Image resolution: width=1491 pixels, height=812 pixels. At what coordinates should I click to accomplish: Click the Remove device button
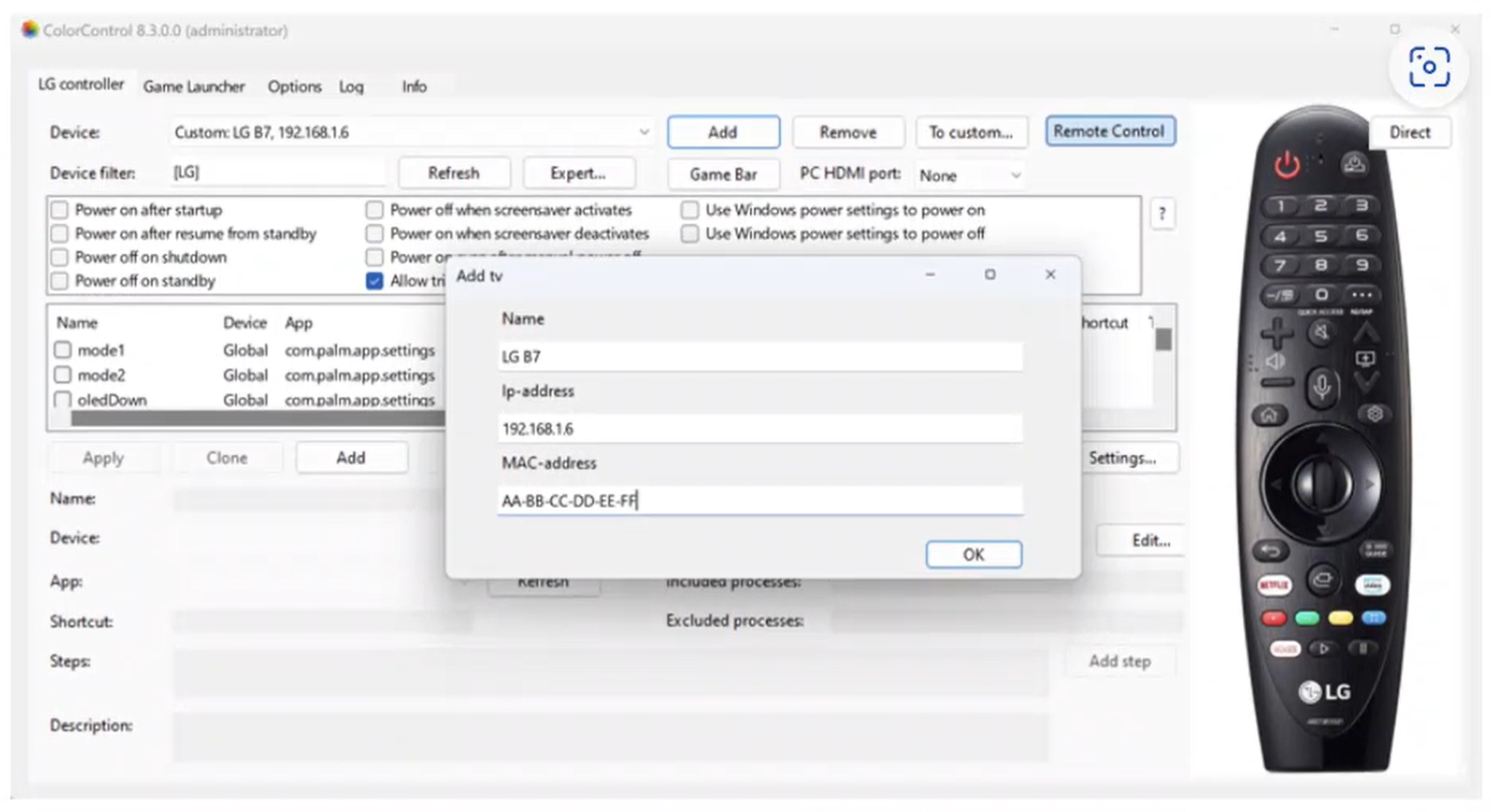848,132
